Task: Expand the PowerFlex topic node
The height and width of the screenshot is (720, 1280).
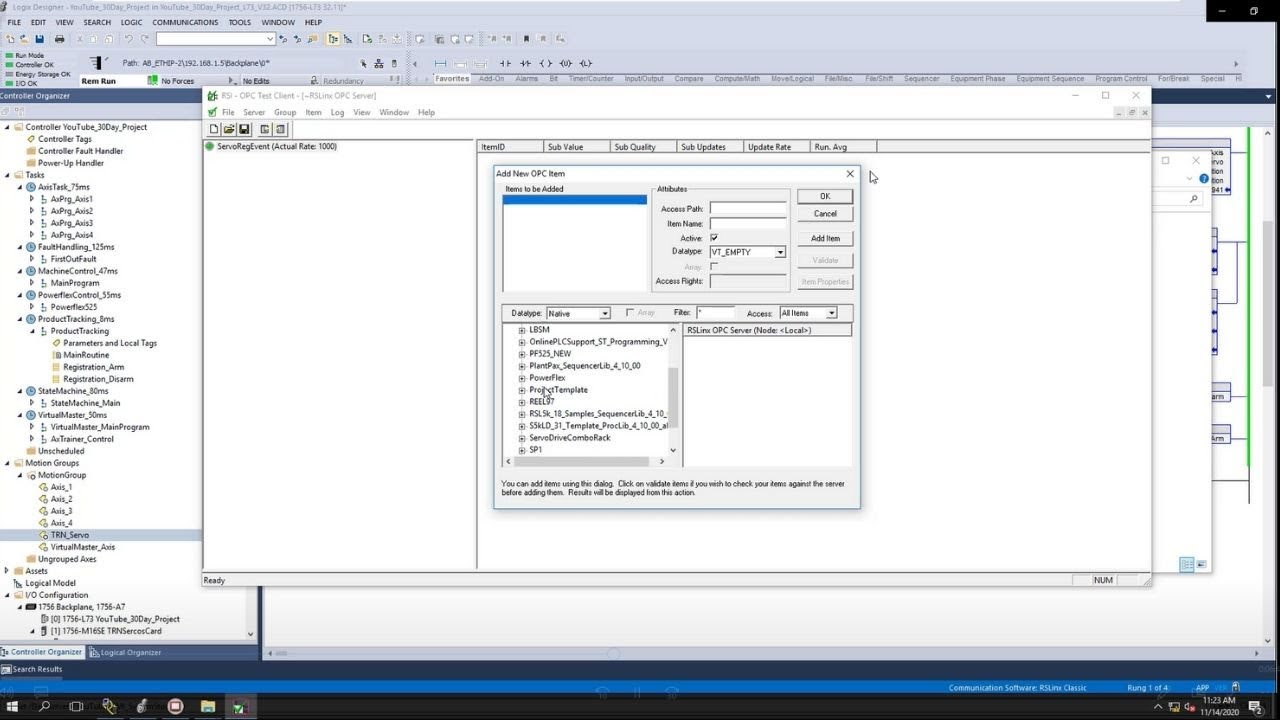Action: [x=522, y=378]
